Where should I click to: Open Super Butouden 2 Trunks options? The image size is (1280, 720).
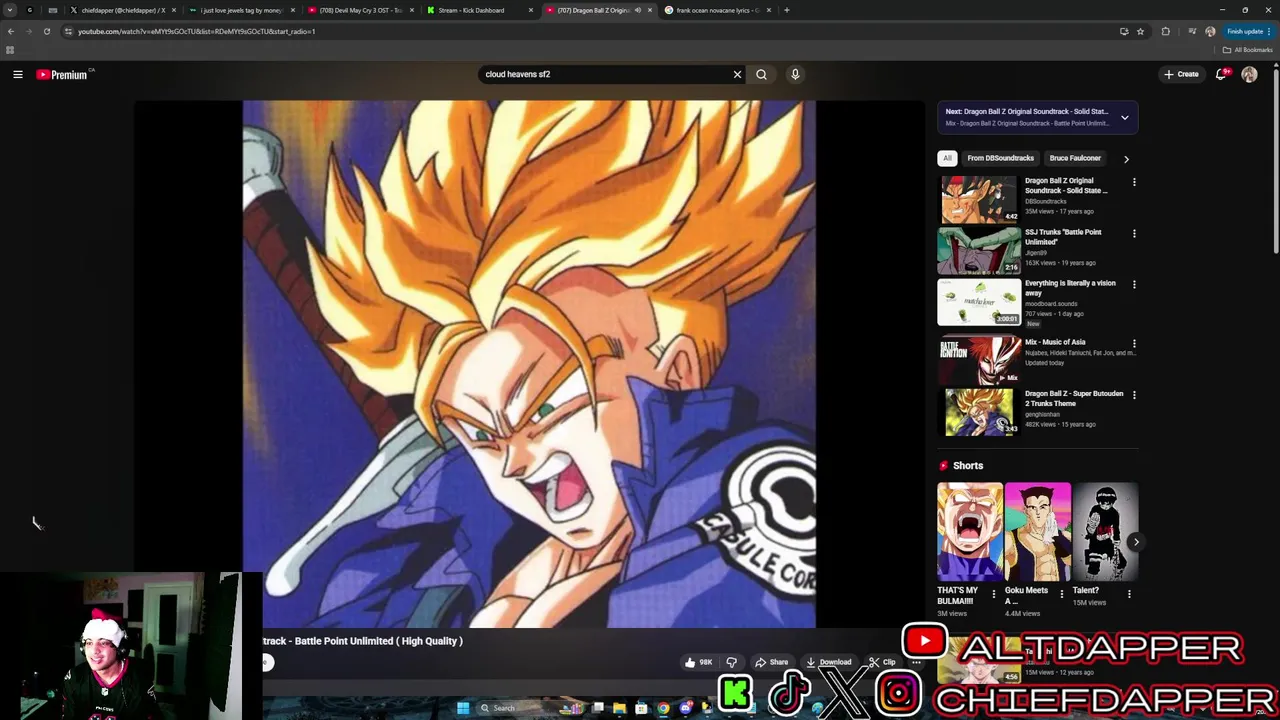click(x=1134, y=394)
